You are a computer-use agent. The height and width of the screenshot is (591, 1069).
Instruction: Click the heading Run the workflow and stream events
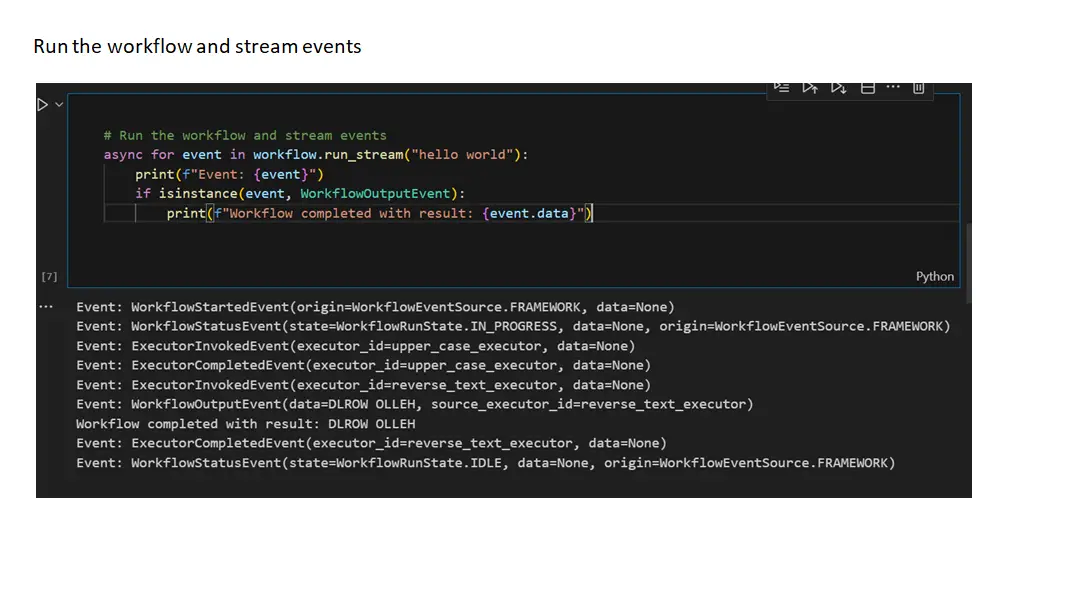[197, 46]
